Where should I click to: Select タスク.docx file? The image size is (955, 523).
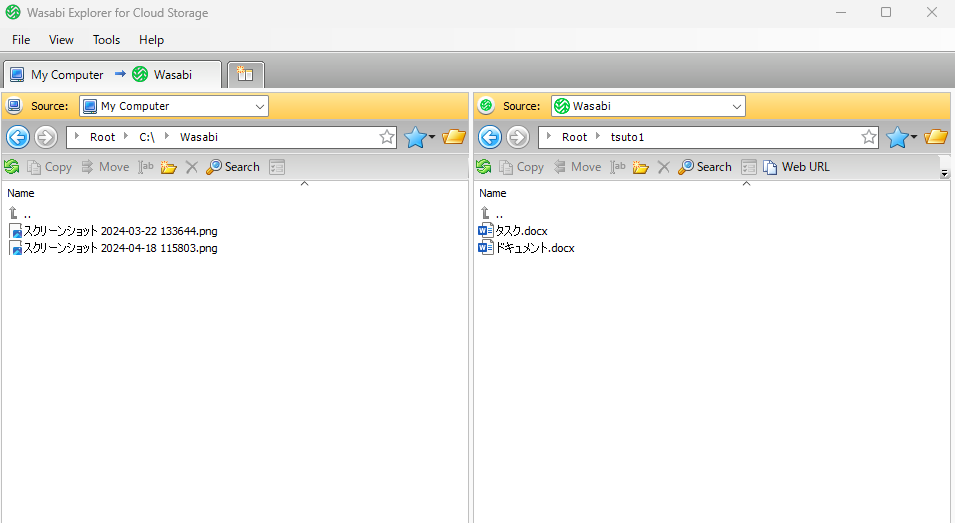pyautogui.click(x=513, y=231)
